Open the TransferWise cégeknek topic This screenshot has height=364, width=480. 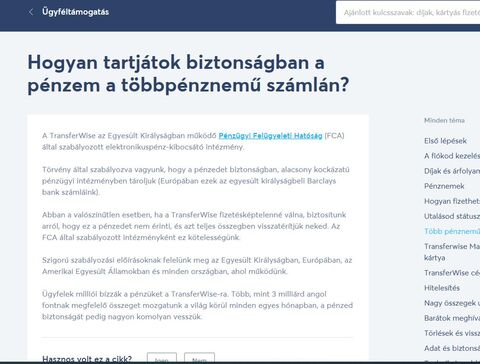click(x=452, y=273)
